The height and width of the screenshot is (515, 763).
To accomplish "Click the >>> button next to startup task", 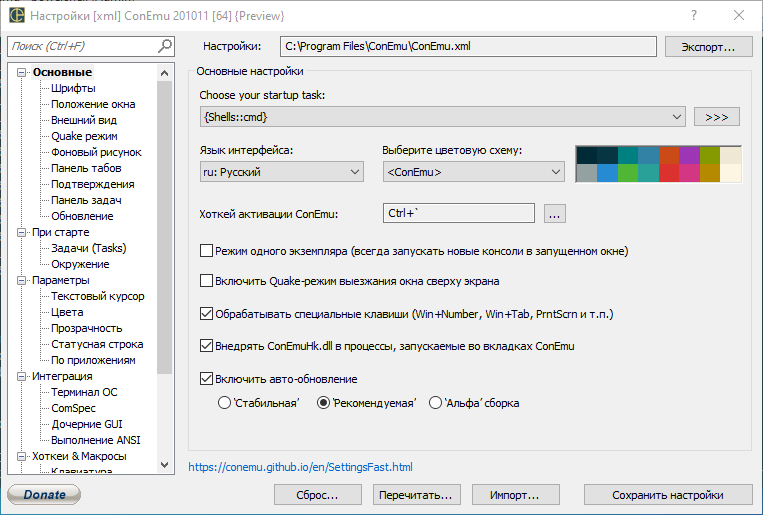I will 717,117.
